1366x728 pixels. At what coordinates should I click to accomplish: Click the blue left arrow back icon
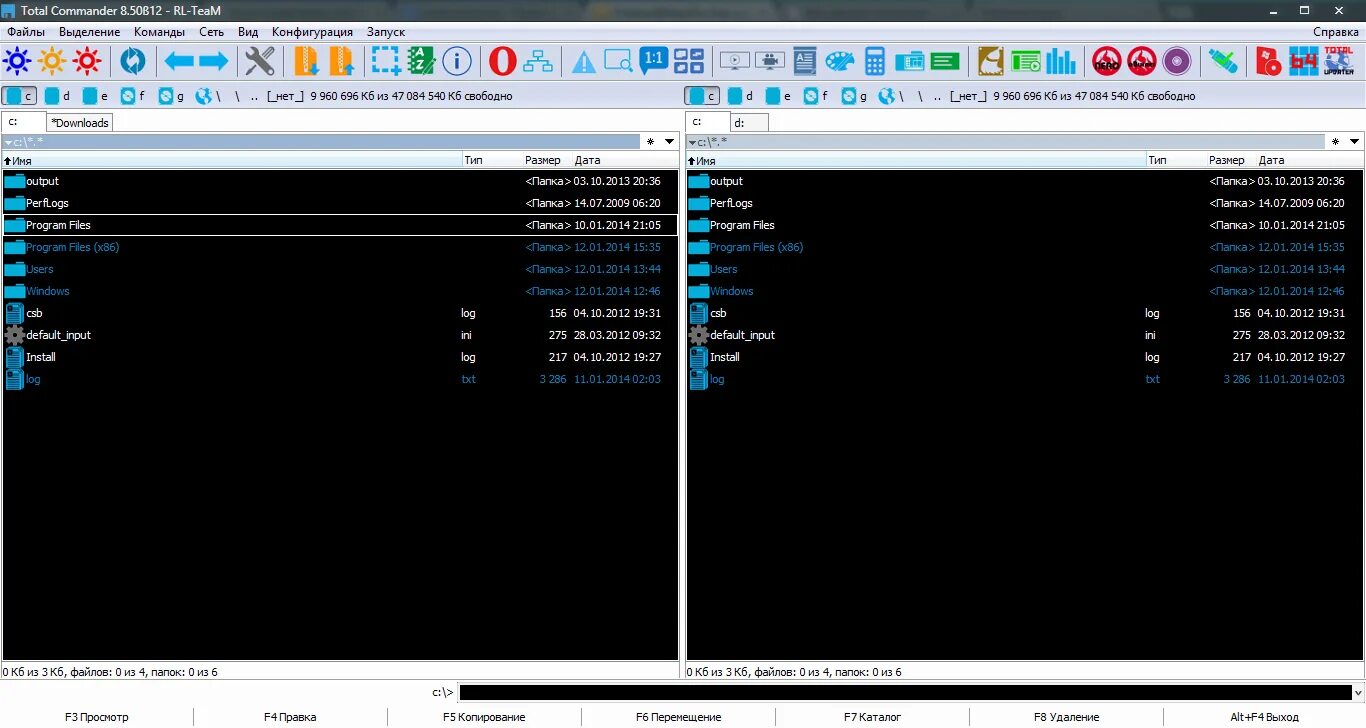(x=179, y=62)
